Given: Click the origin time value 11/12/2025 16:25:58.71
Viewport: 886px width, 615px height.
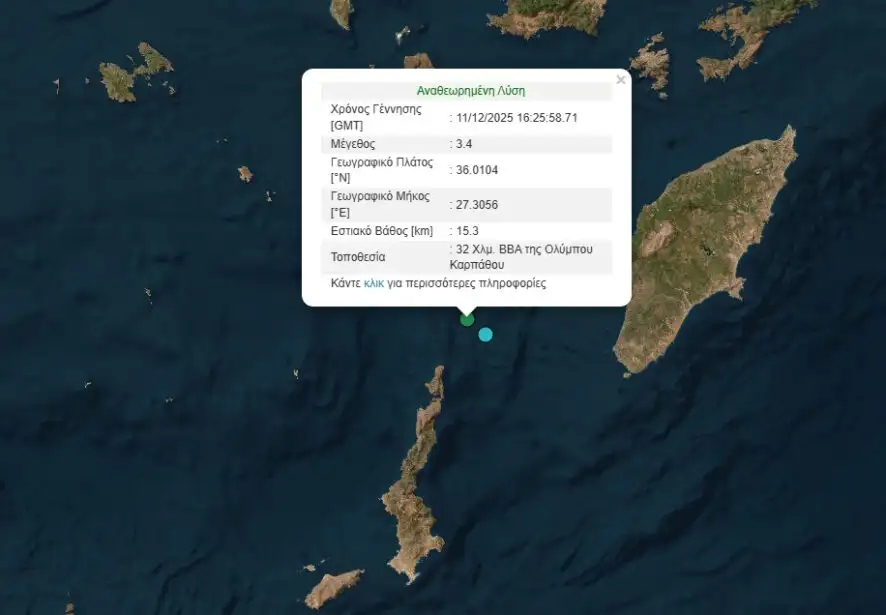Looking at the screenshot, I should 516,118.
